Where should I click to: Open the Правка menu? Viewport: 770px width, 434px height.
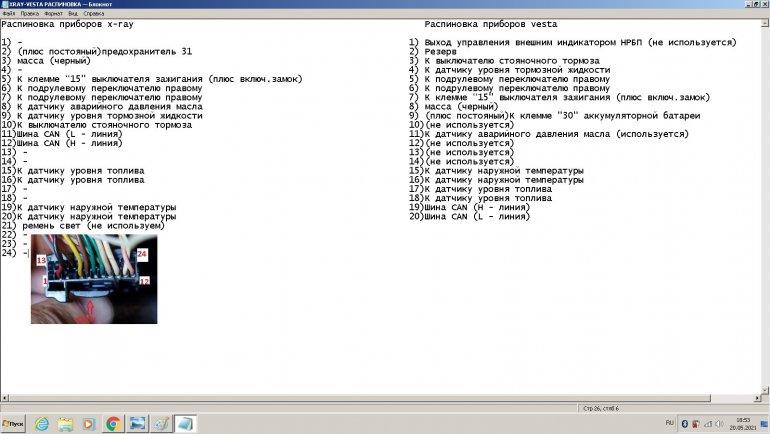point(31,14)
